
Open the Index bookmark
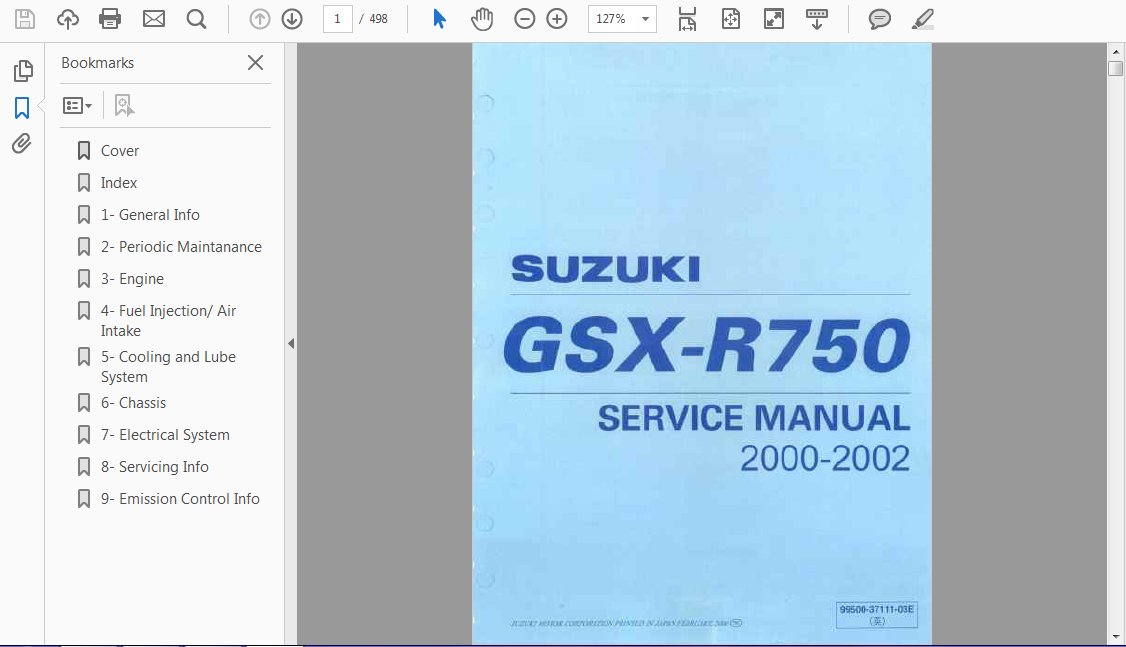click(x=118, y=183)
